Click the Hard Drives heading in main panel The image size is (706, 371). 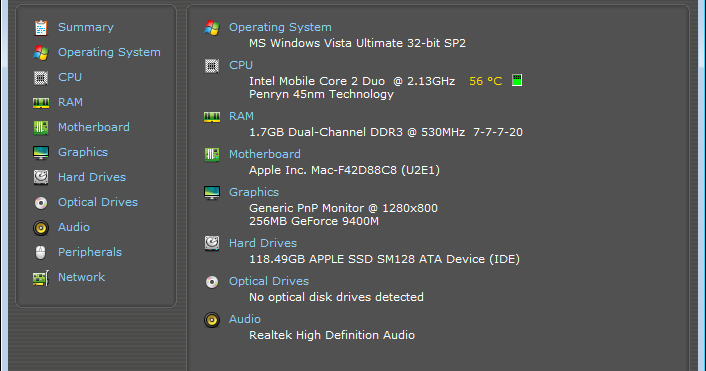(x=263, y=243)
